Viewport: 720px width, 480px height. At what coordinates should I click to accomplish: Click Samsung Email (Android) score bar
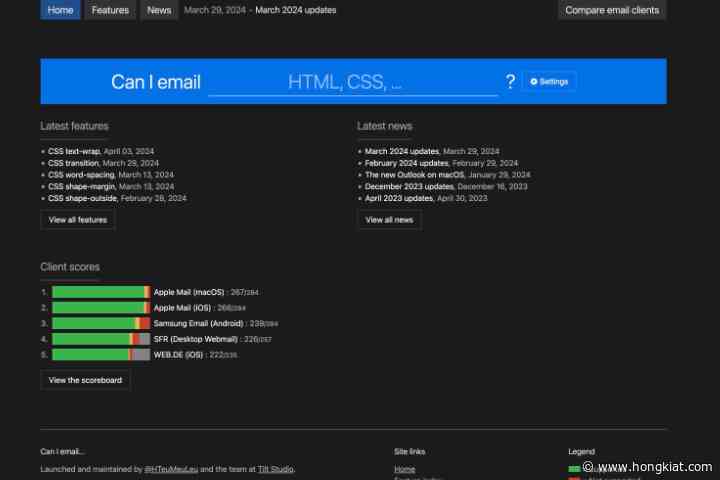tap(101, 323)
